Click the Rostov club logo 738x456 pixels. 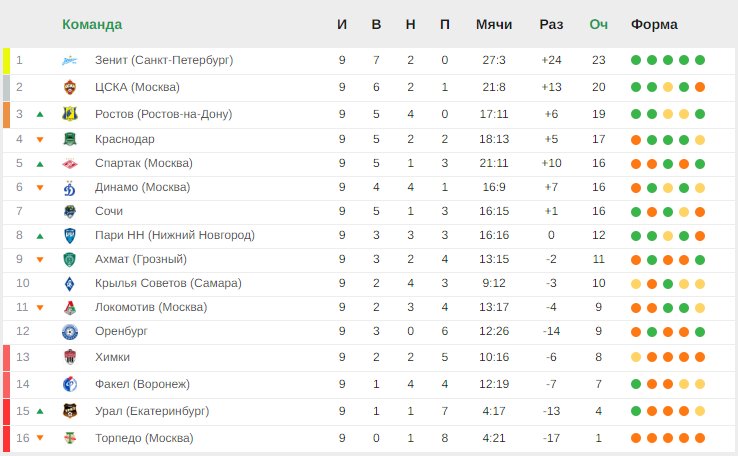tap(70, 114)
